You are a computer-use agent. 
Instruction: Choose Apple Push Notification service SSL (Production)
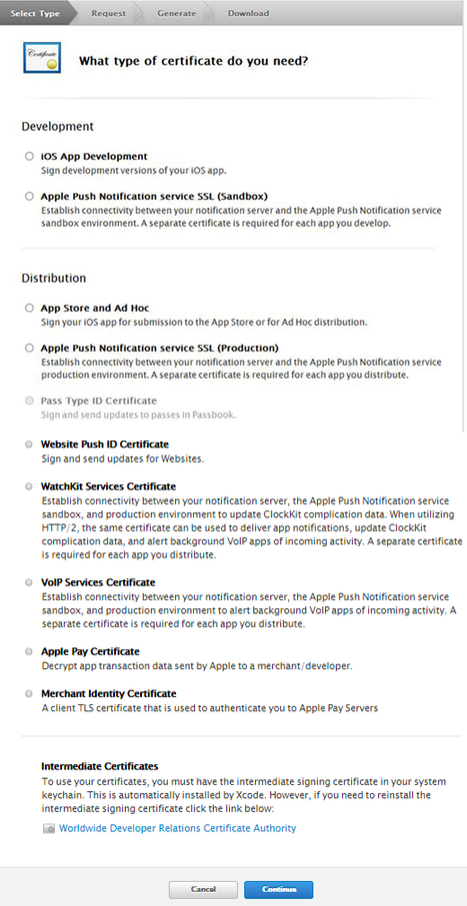click(x=29, y=348)
